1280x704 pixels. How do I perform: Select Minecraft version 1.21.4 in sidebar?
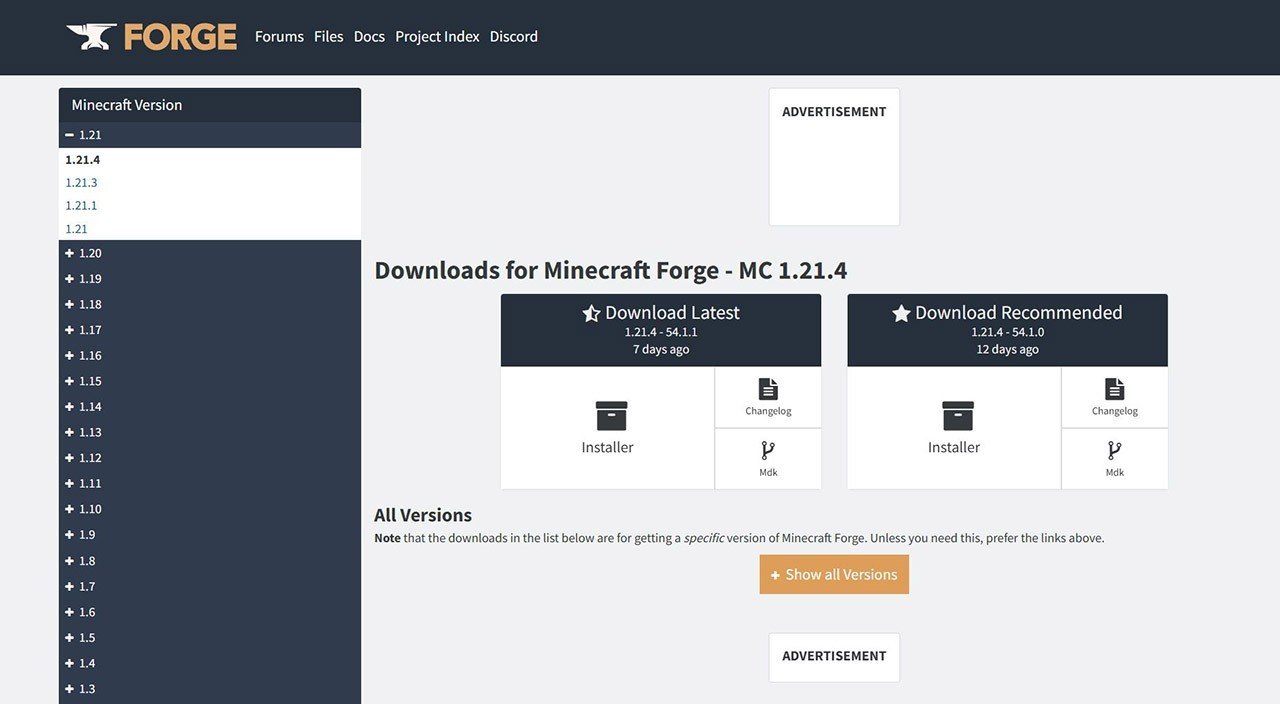point(83,160)
